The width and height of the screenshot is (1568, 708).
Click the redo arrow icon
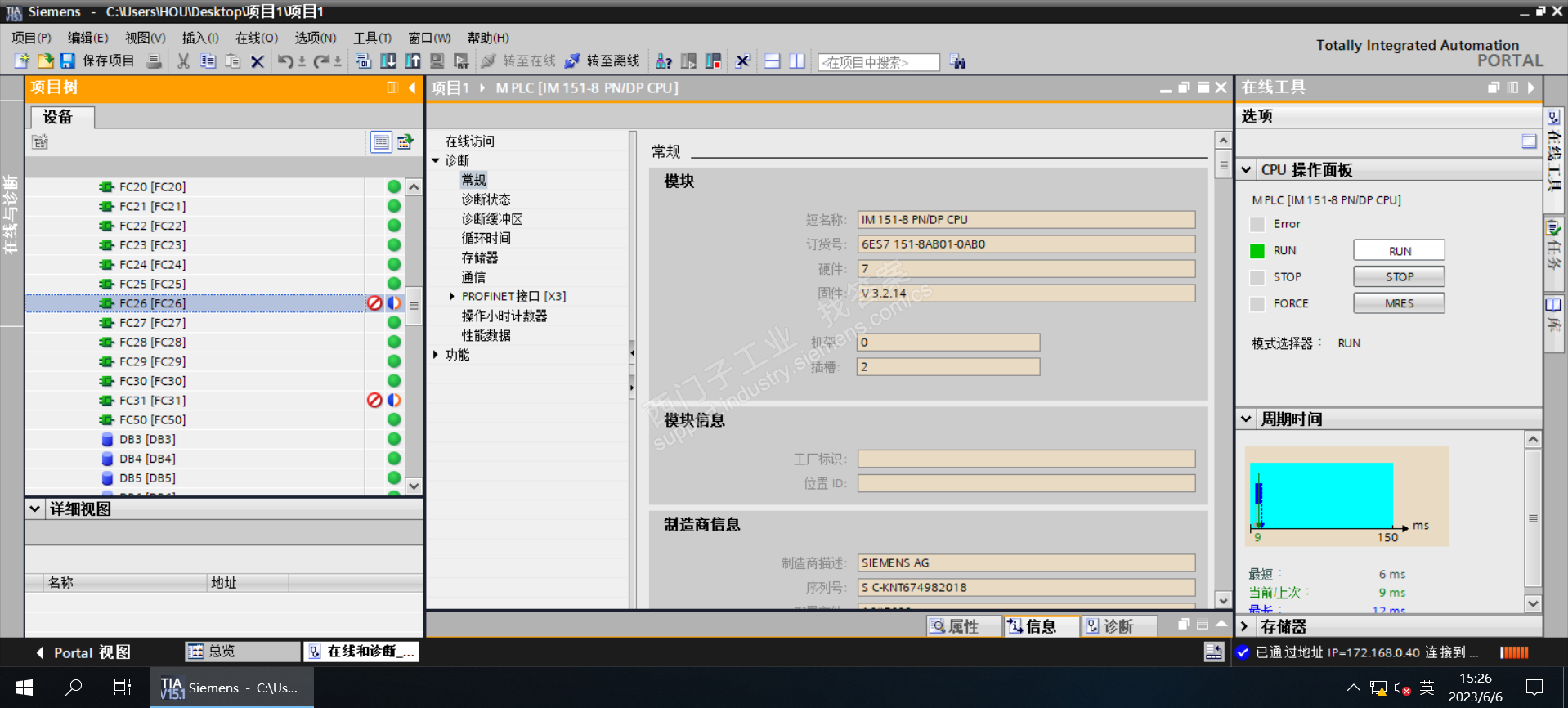(321, 61)
